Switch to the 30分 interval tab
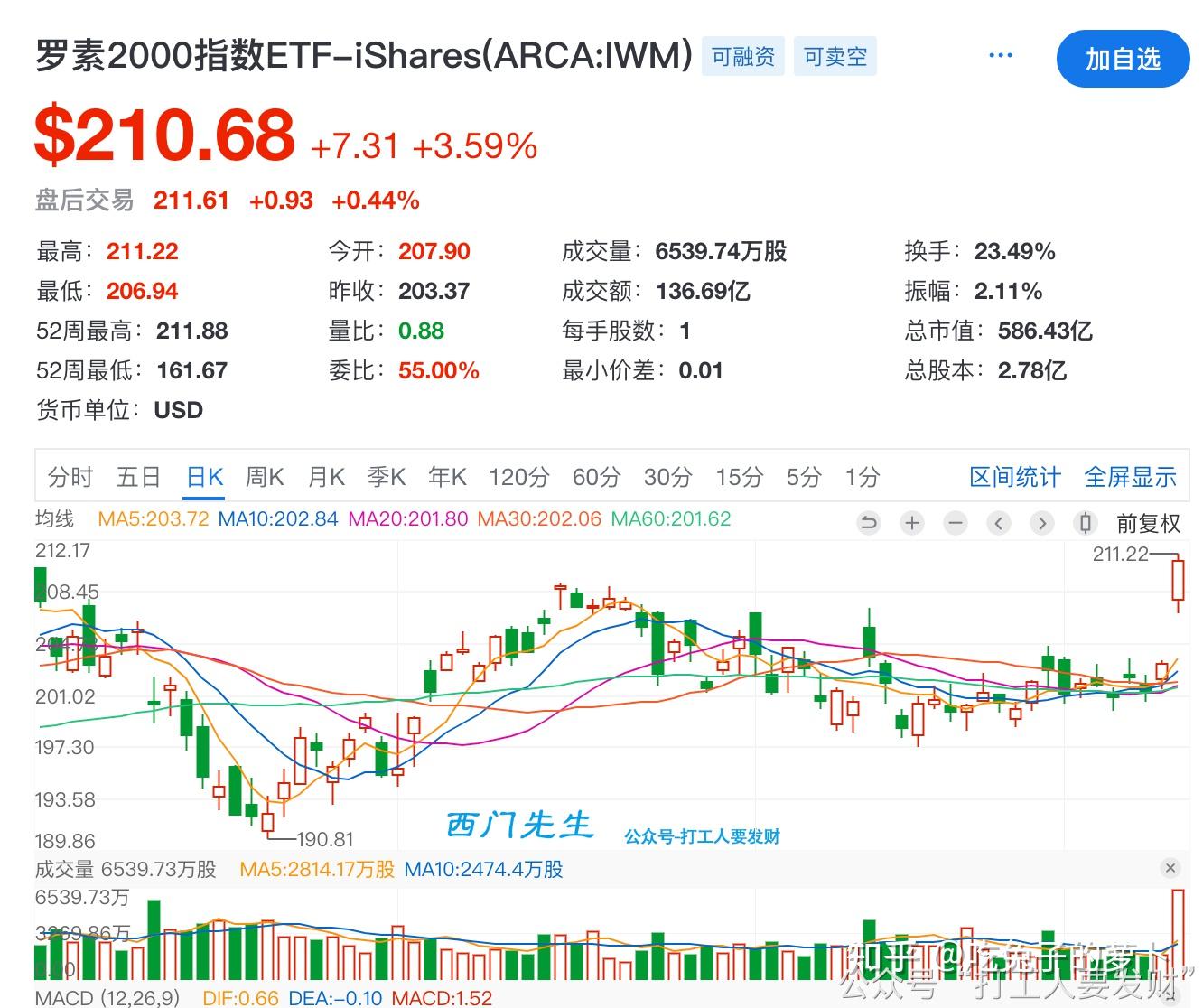Image resolution: width=1203 pixels, height=1008 pixels. click(x=668, y=476)
